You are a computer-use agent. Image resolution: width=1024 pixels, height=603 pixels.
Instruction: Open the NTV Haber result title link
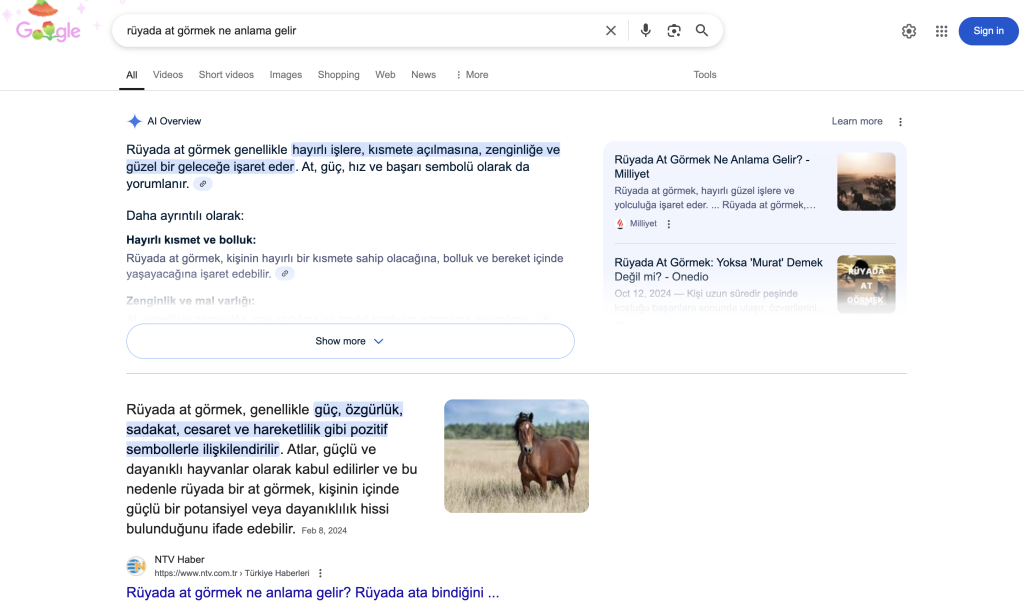point(312,593)
